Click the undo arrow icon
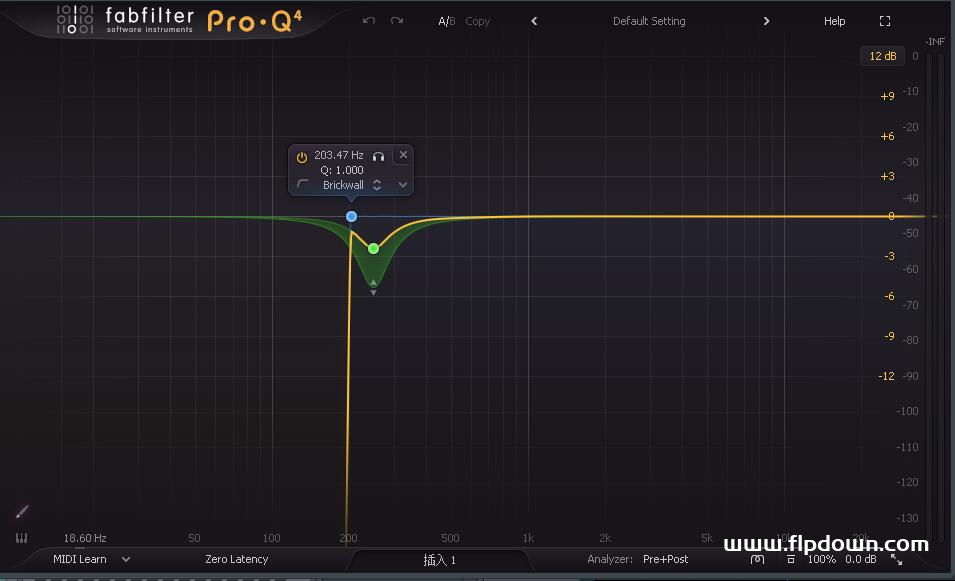Image resolution: width=955 pixels, height=581 pixels. [x=369, y=21]
